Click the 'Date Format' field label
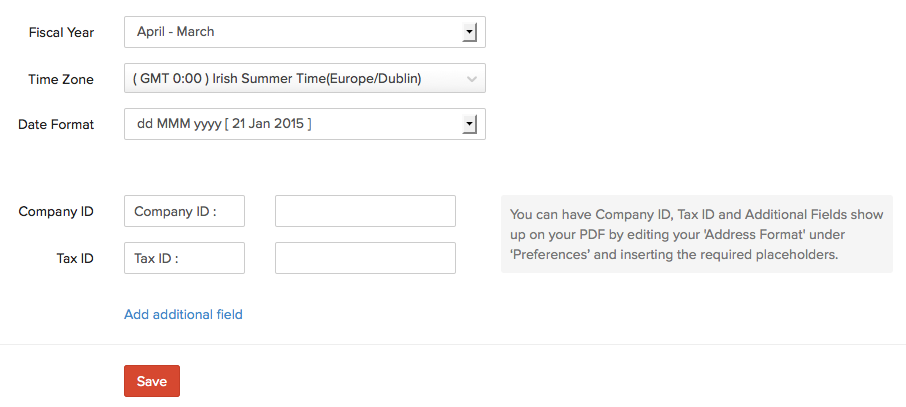 [56, 124]
